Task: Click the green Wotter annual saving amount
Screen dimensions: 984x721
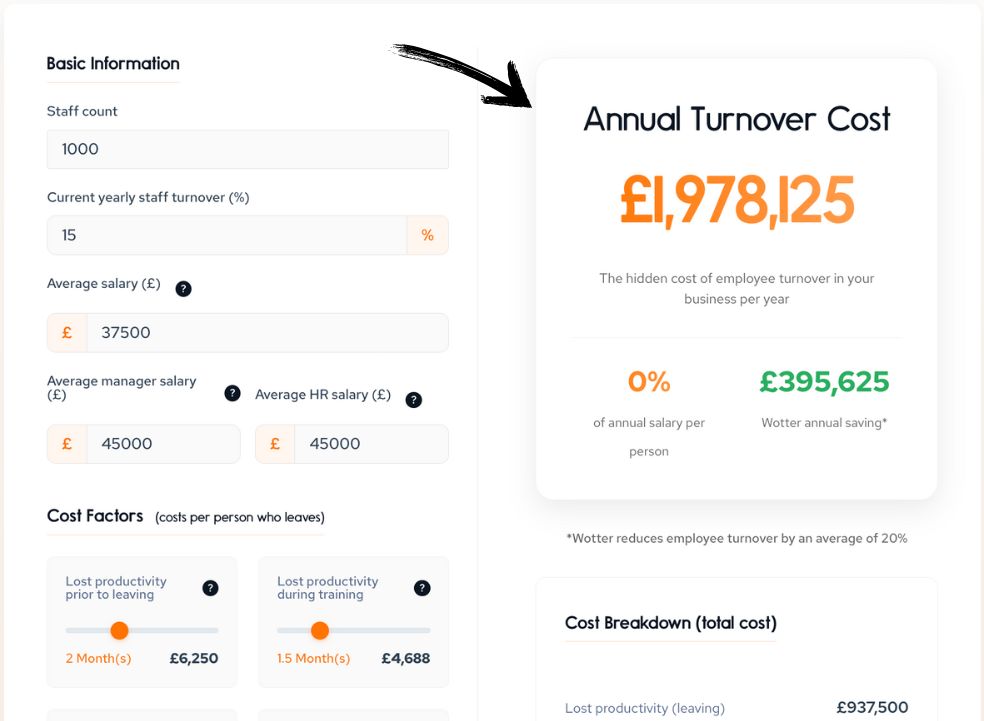Action: coord(824,383)
